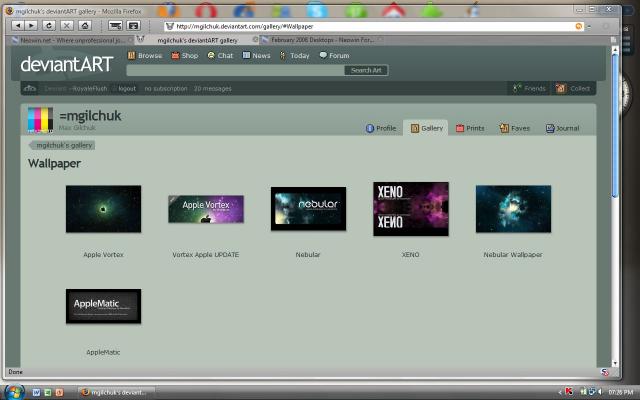Click the deviantART site favicon in address bar

170,27
